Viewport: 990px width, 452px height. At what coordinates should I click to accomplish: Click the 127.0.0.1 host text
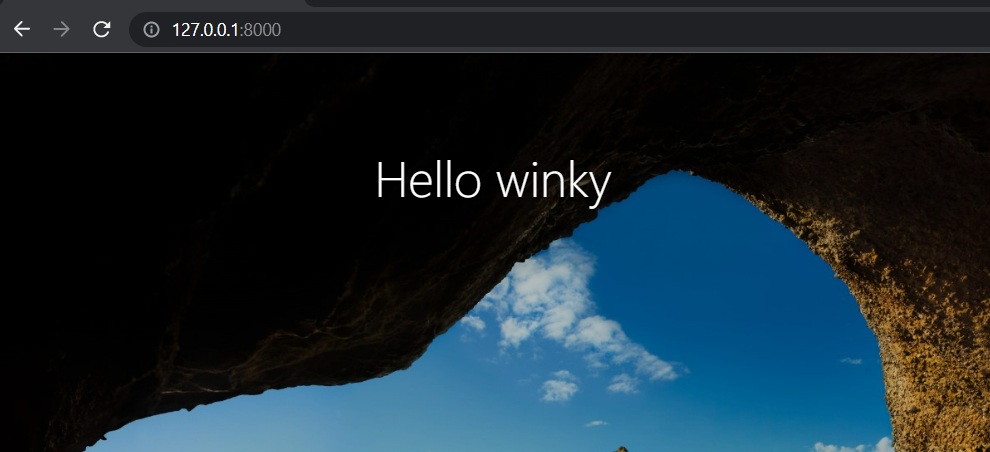[x=207, y=30]
